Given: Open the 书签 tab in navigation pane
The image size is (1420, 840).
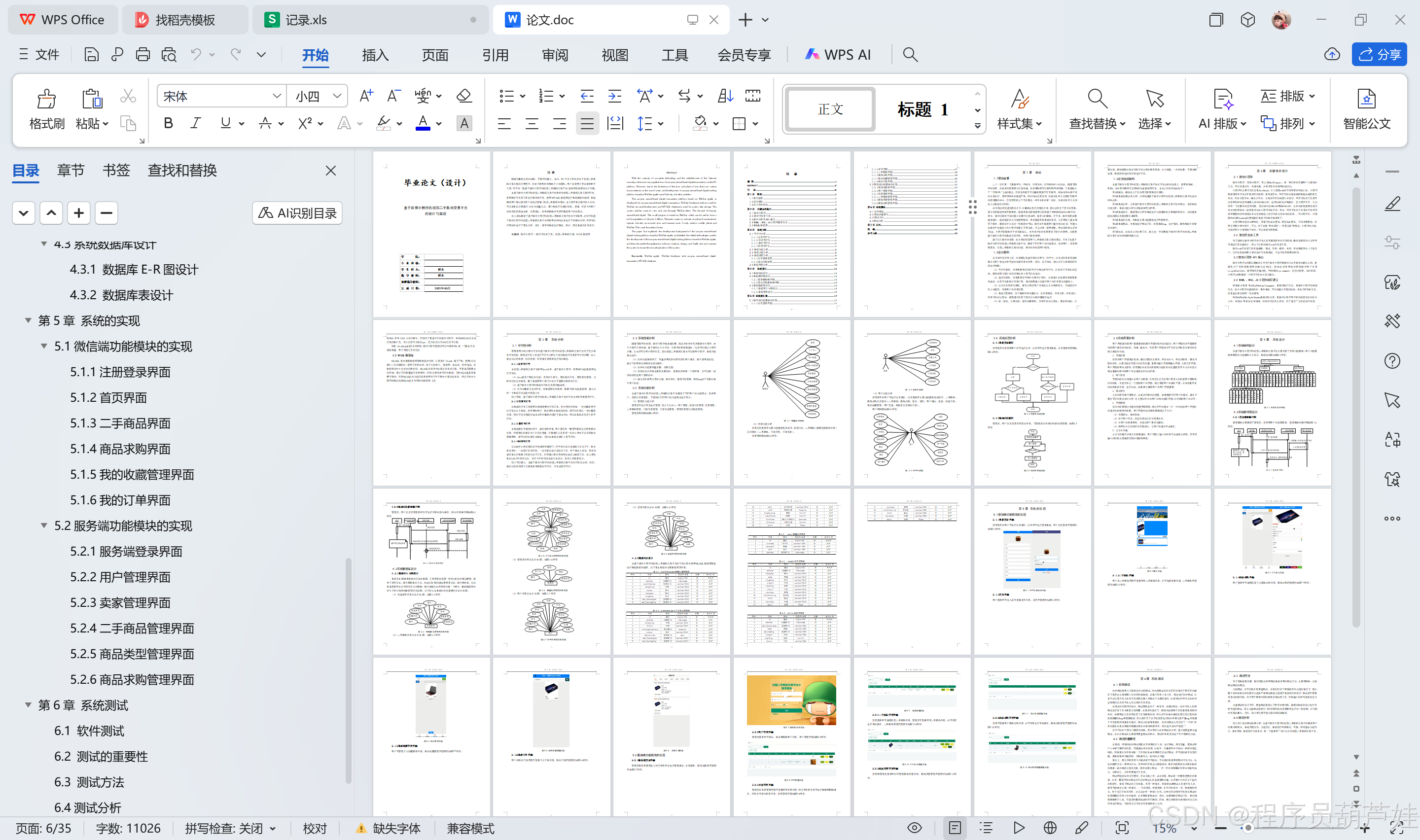Looking at the screenshot, I should (116, 171).
